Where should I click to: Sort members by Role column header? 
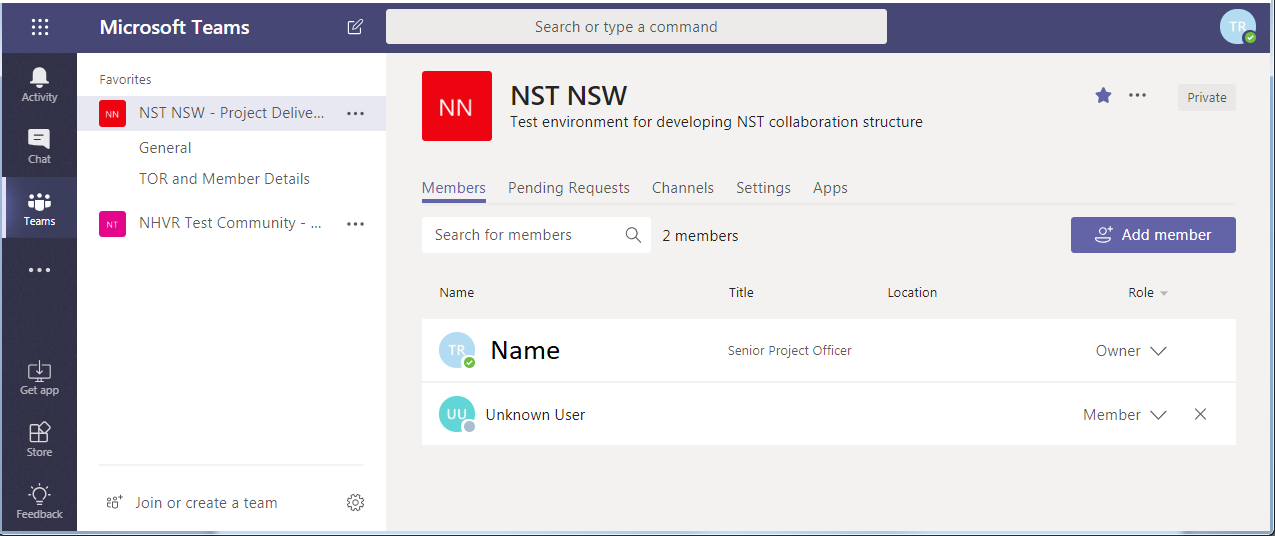pyautogui.click(x=1148, y=293)
